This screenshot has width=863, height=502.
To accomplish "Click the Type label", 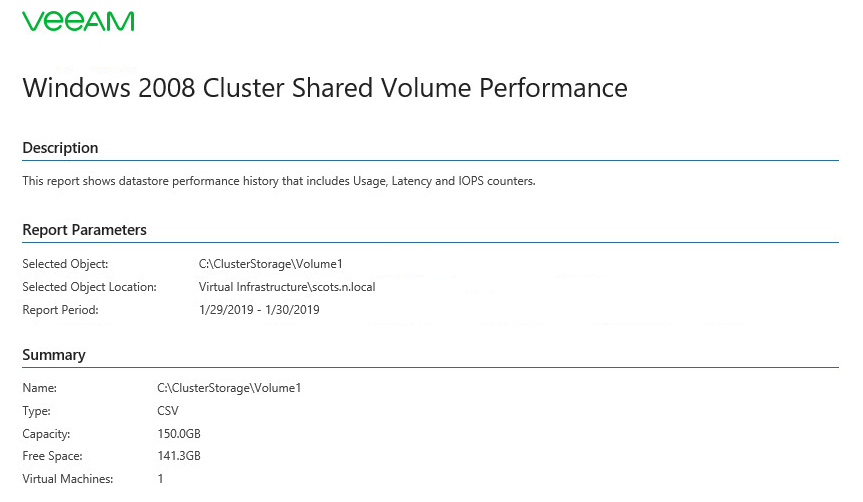I will pyautogui.click(x=36, y=411).
